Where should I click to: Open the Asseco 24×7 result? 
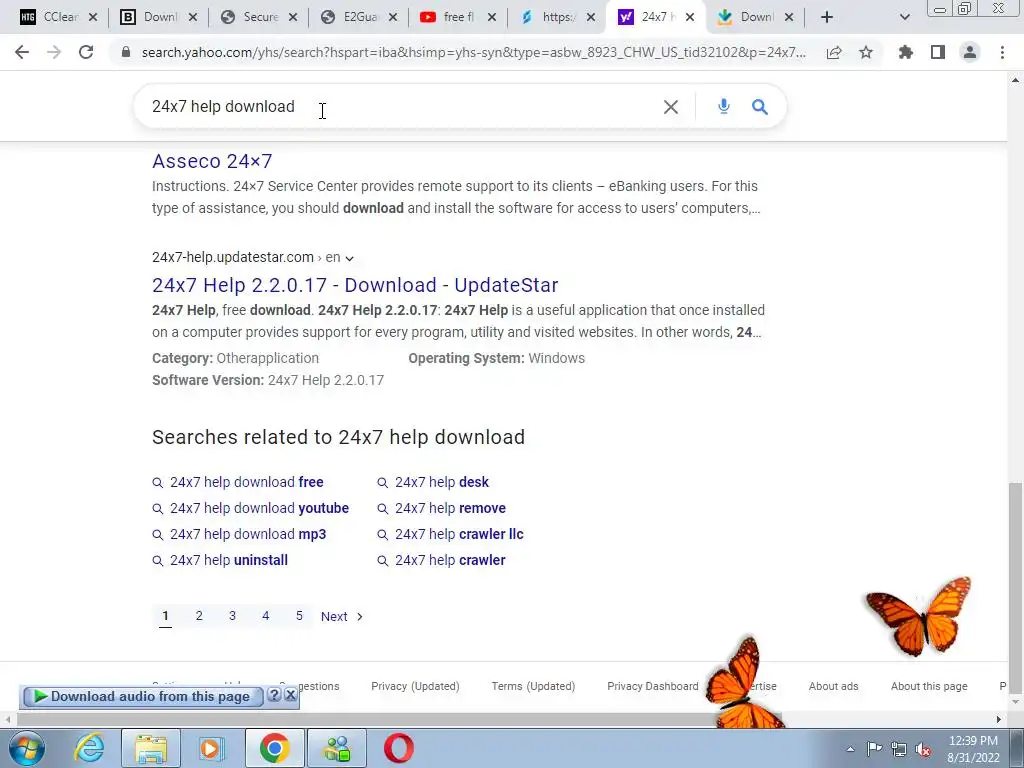pyautogui.click(x=212, y=161)
